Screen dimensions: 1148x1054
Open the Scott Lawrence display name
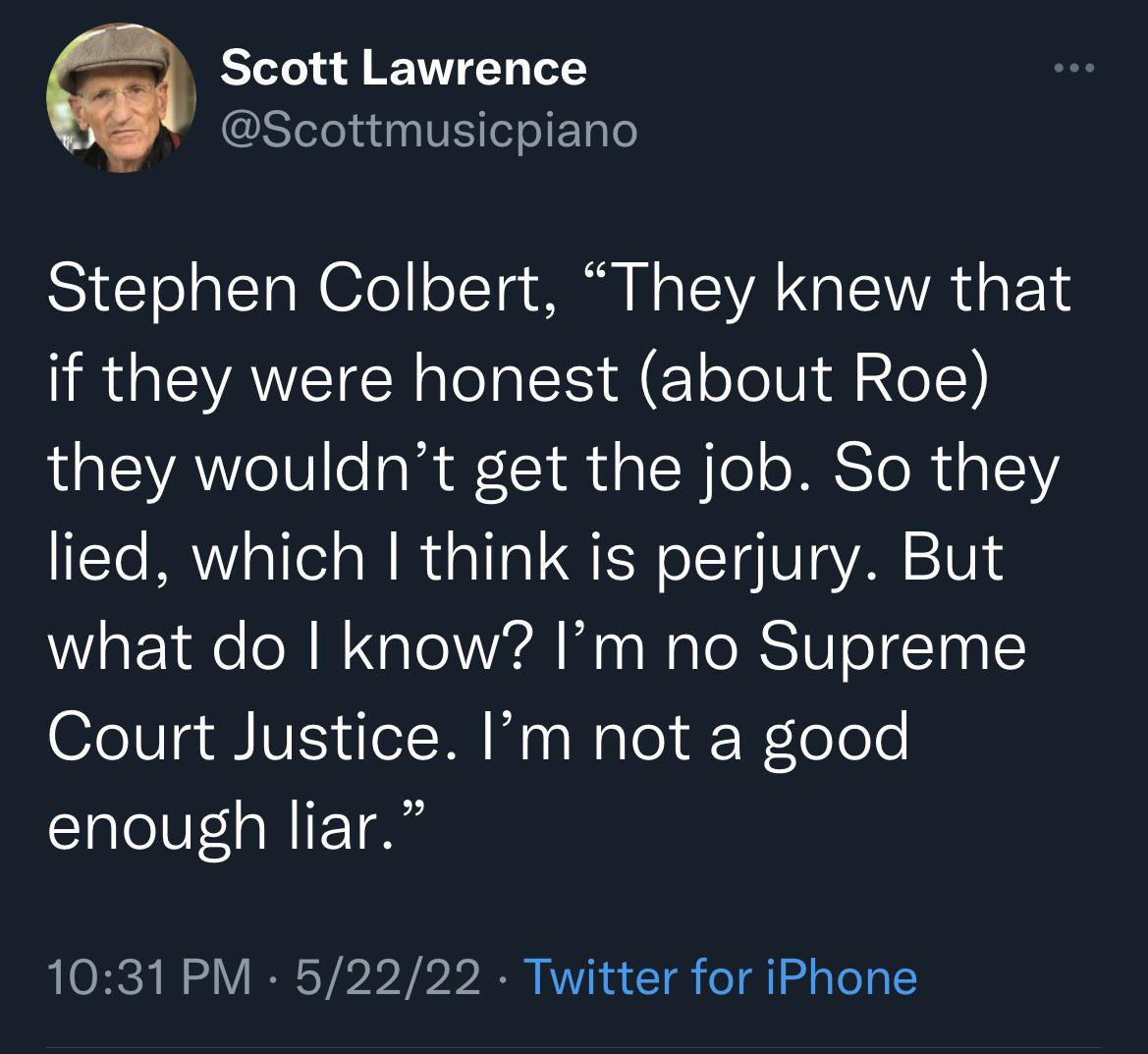tap(404, 68)
